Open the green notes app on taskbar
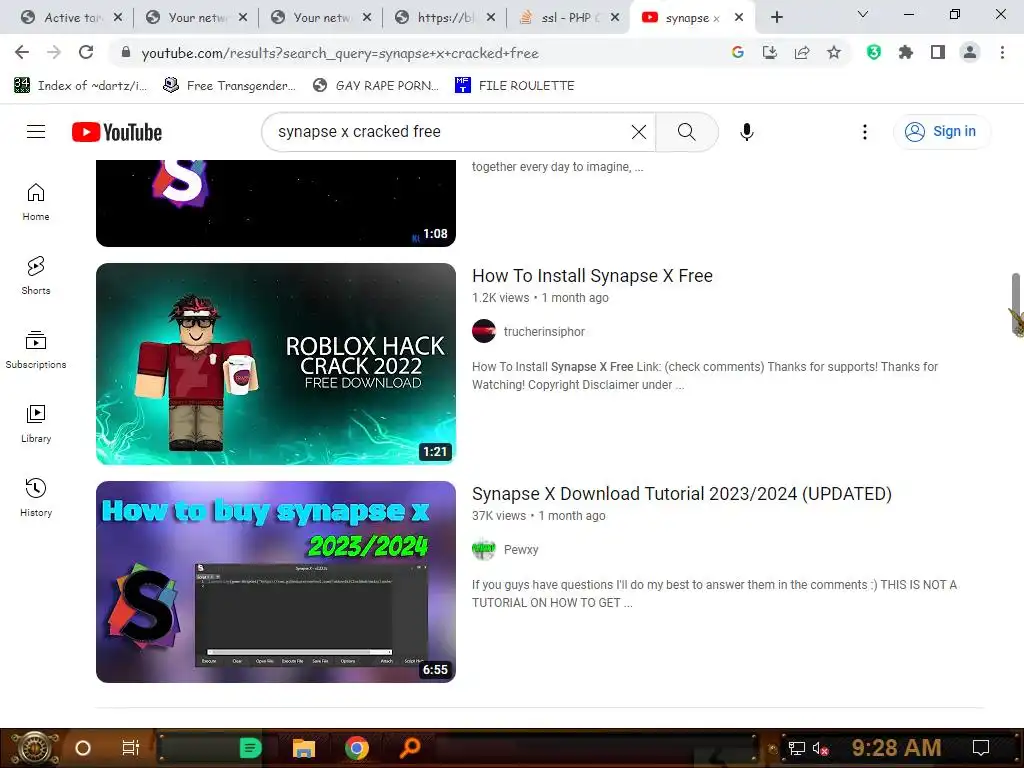The image size is (1024, 768). tap(250, 748)
